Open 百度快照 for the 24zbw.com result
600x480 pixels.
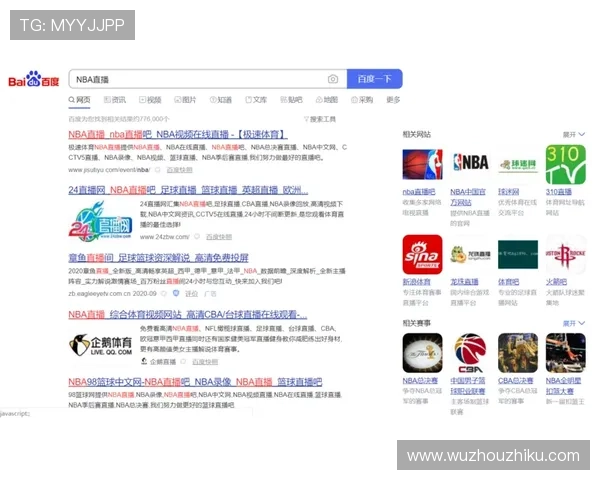point(219,237)
